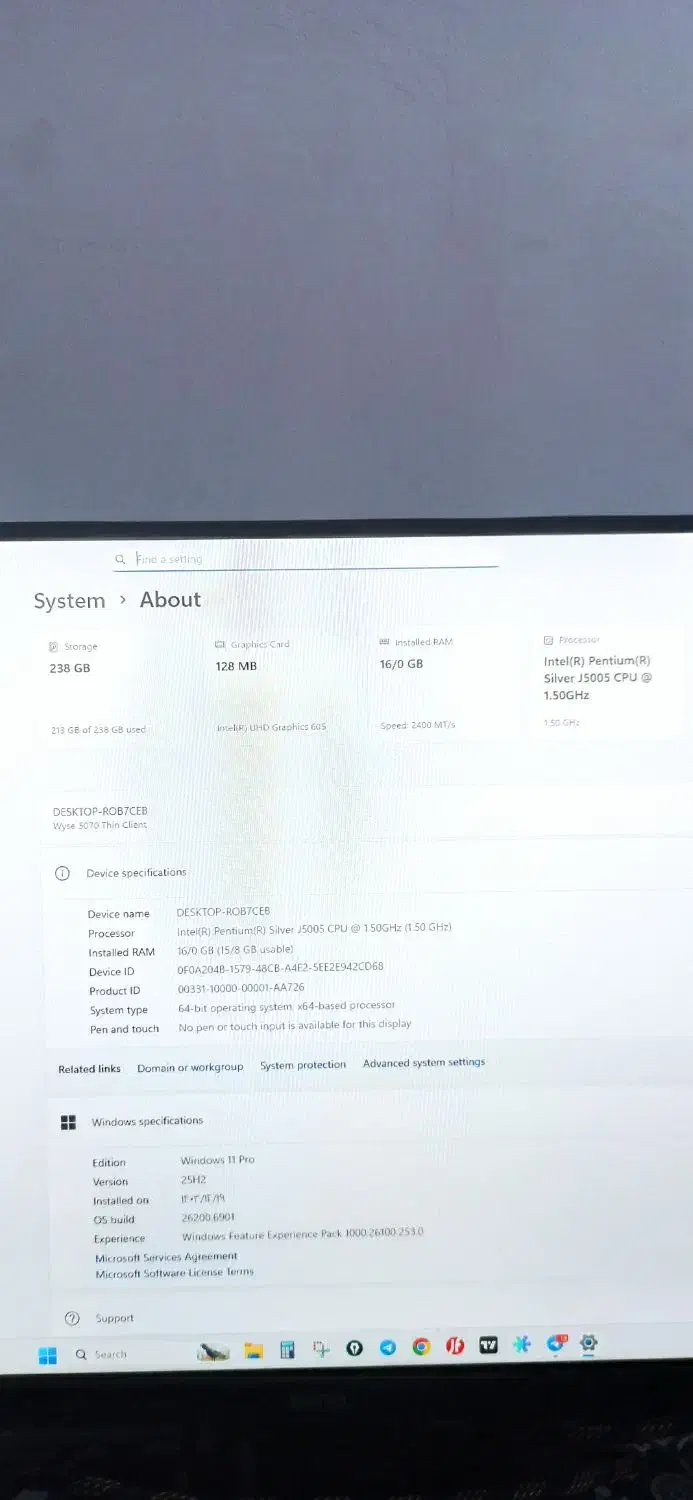Select the Pentium Silver J5005 processor card

[607, 682]
